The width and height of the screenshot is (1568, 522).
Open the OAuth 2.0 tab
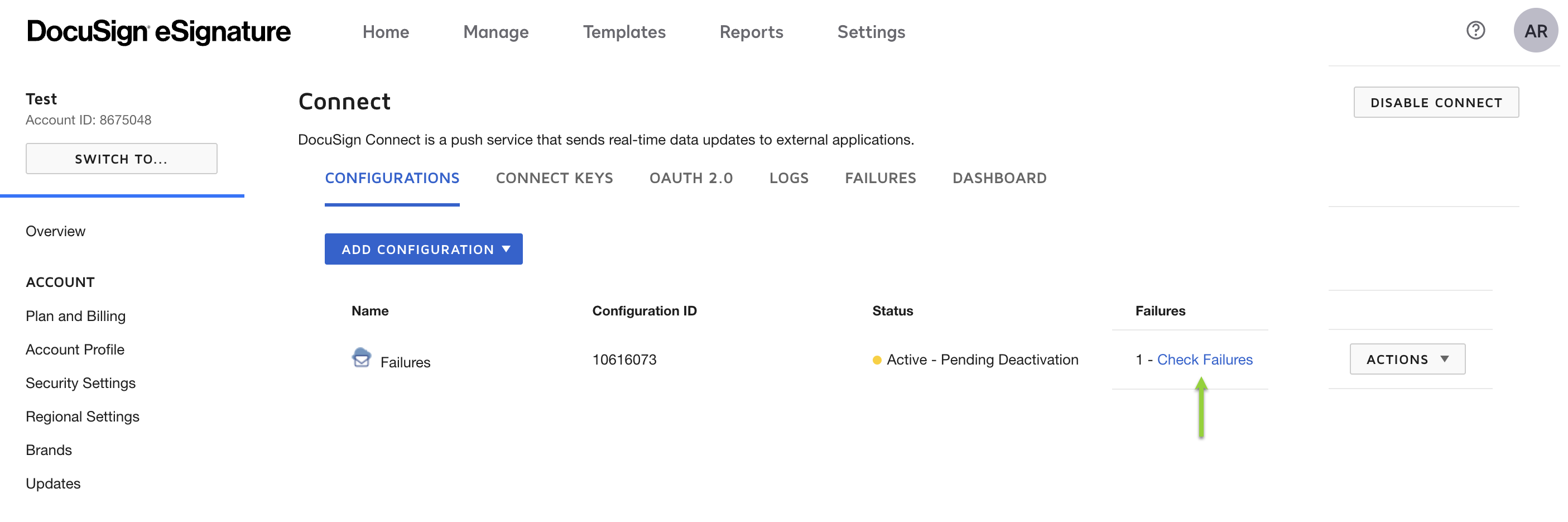point(691,179)
